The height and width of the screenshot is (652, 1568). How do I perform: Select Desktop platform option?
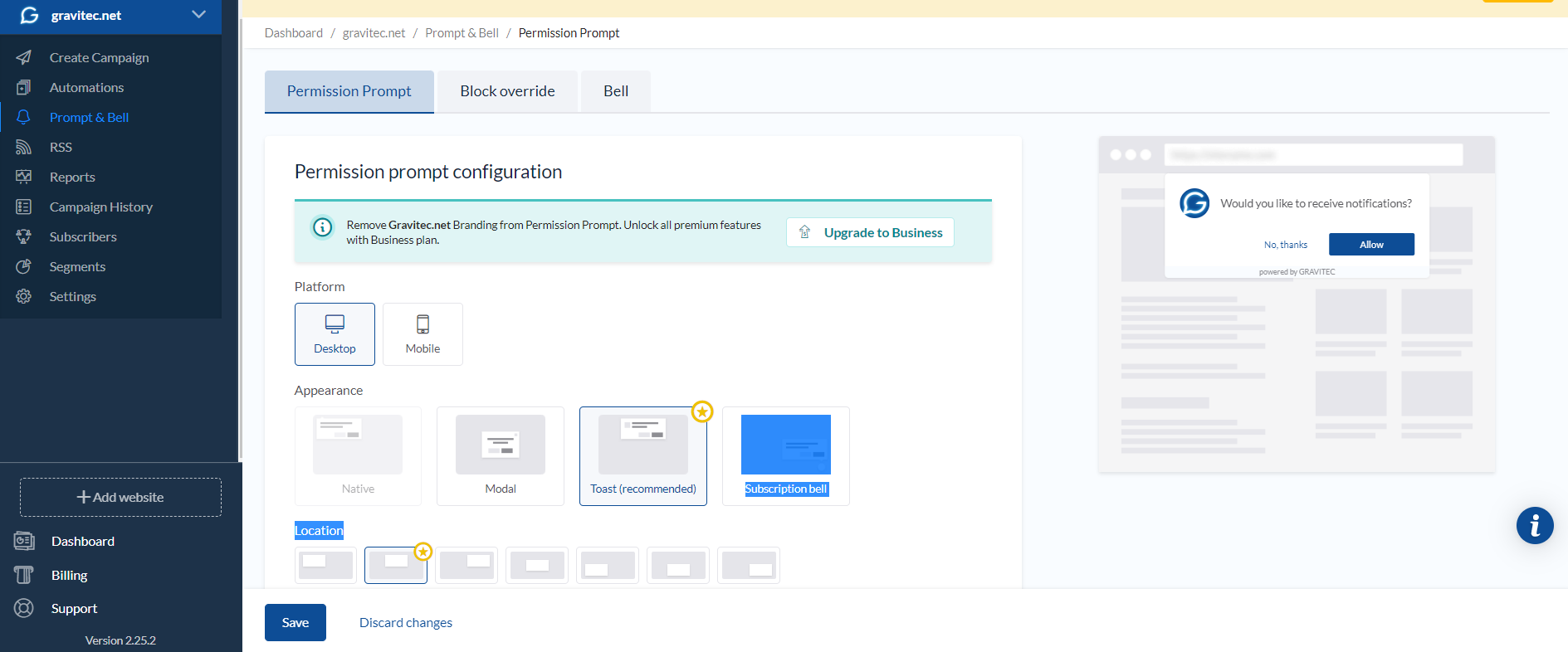[x=335, y=334]
